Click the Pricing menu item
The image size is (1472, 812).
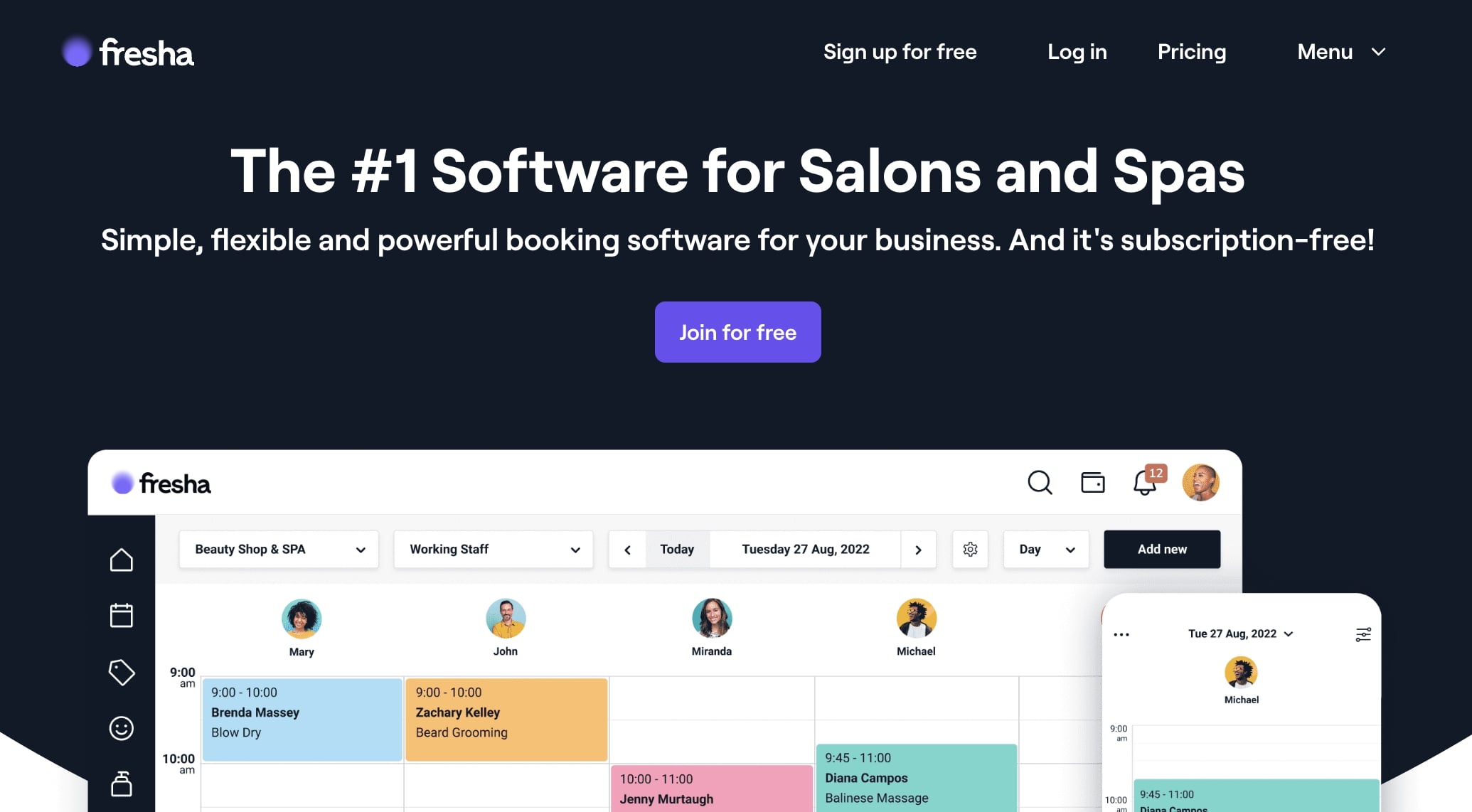[x=1192, y=52]
